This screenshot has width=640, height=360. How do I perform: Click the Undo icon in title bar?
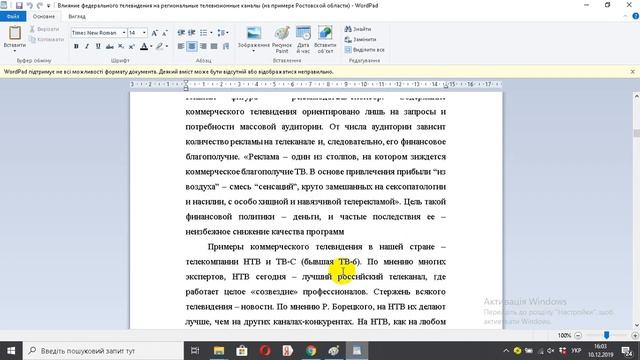click(x=29, y=6)
